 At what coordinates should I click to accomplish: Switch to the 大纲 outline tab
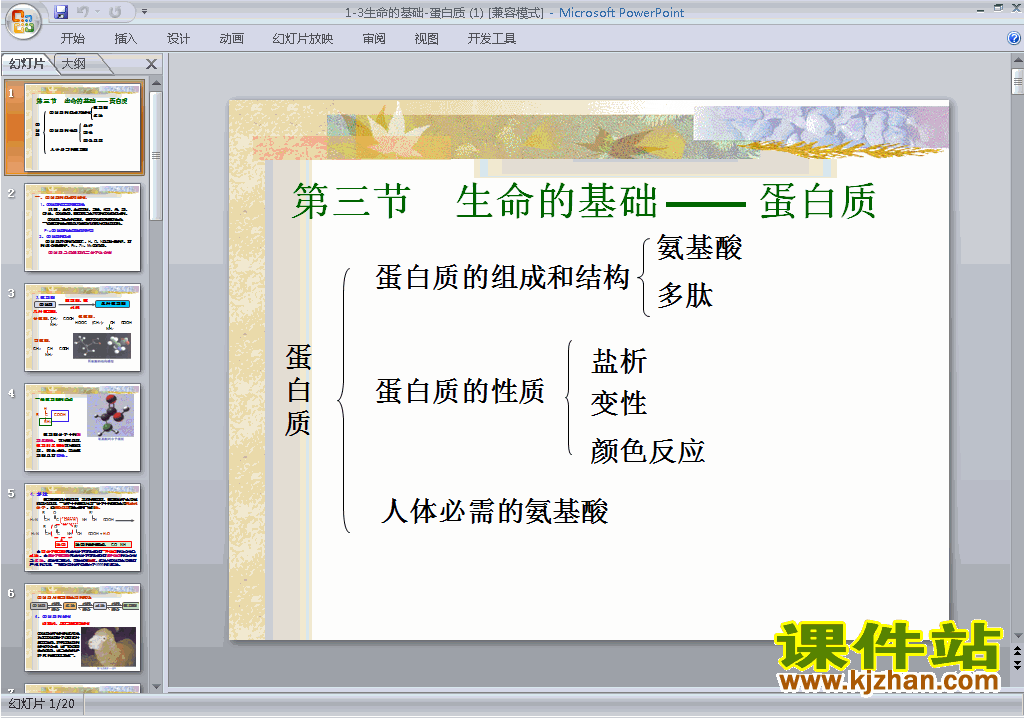pos(74,63)
